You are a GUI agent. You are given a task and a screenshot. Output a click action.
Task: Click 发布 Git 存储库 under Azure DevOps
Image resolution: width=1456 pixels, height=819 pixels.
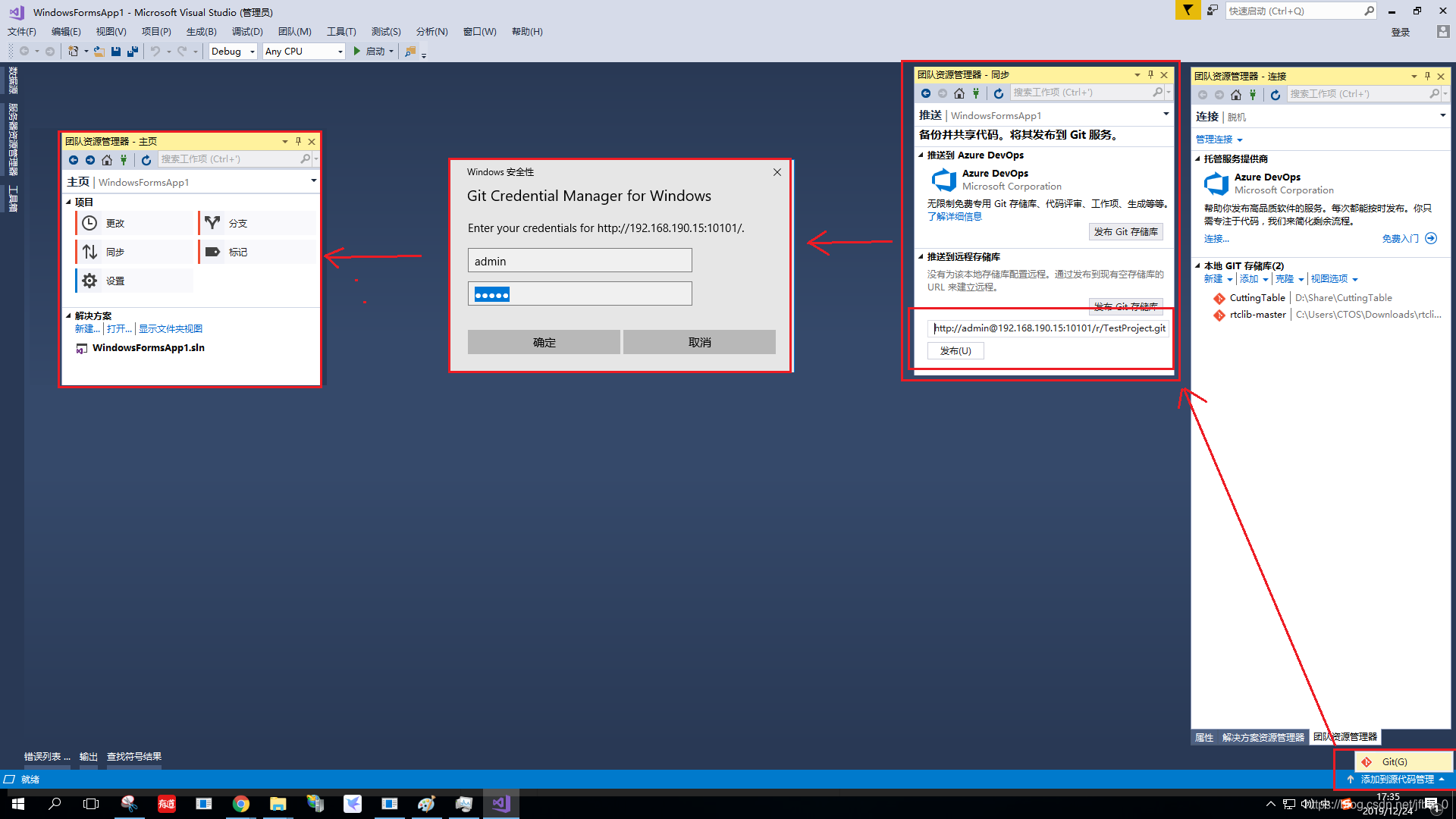(x=1126, y=232)
